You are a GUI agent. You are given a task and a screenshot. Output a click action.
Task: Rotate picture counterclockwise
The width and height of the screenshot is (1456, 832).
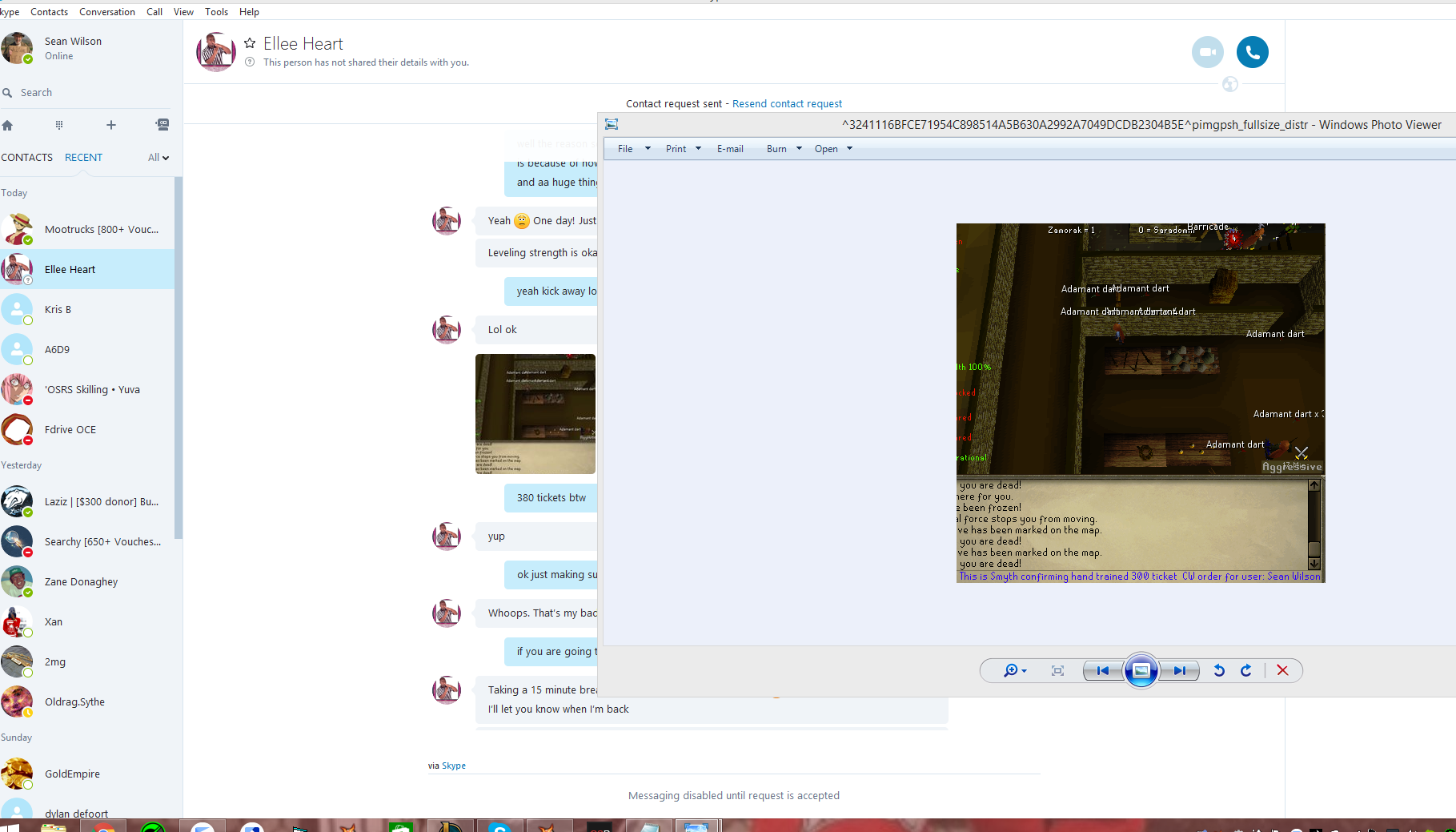pyautogui.click(x=1219, y=670)
